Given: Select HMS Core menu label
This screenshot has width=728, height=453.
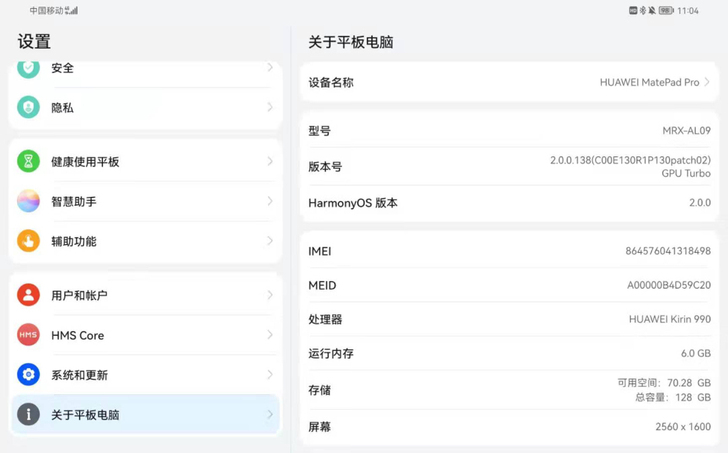Looking at the screenshot, I should coord(78,335).
